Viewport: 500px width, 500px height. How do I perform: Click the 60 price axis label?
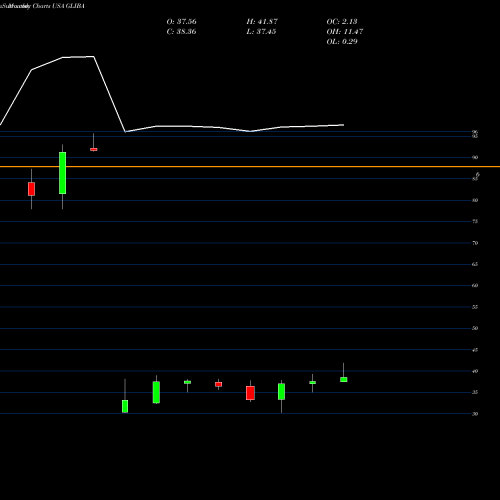[x=475, y=285]
